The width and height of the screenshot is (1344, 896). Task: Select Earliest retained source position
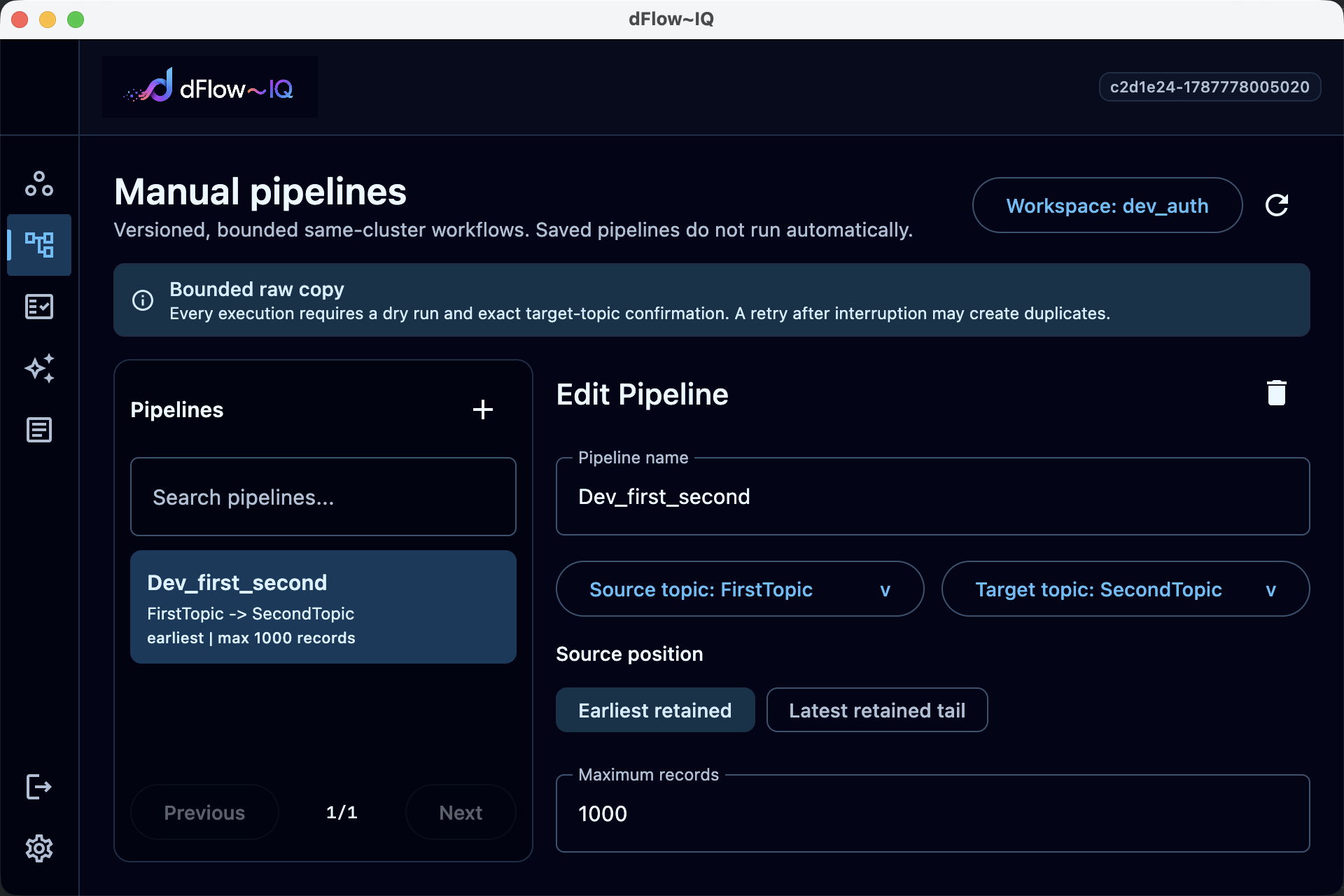tap(655, 710)
